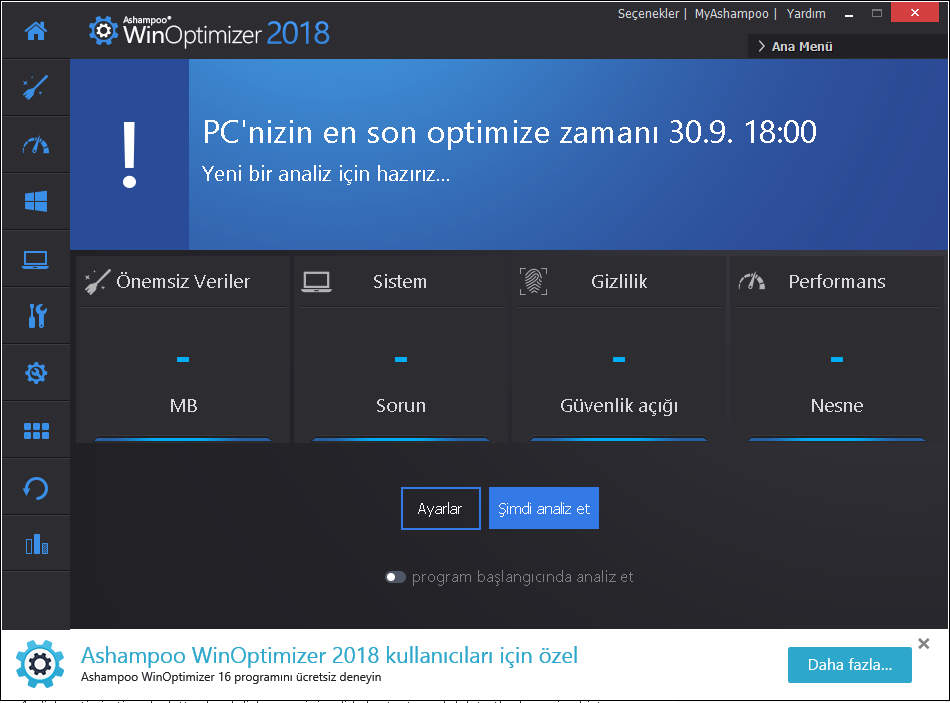This screenshot has width=950, height=703.
Task: Click 'Yeni bir analiz için hazırız...' text
Action: pos(326,174)
